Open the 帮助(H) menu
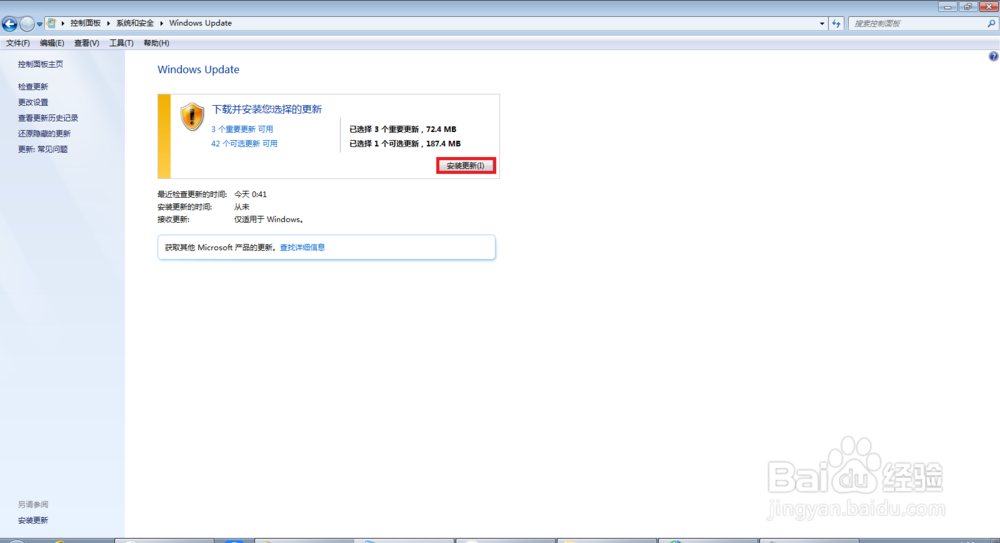Screen dimensions: 1000x543 click(156, 43)
